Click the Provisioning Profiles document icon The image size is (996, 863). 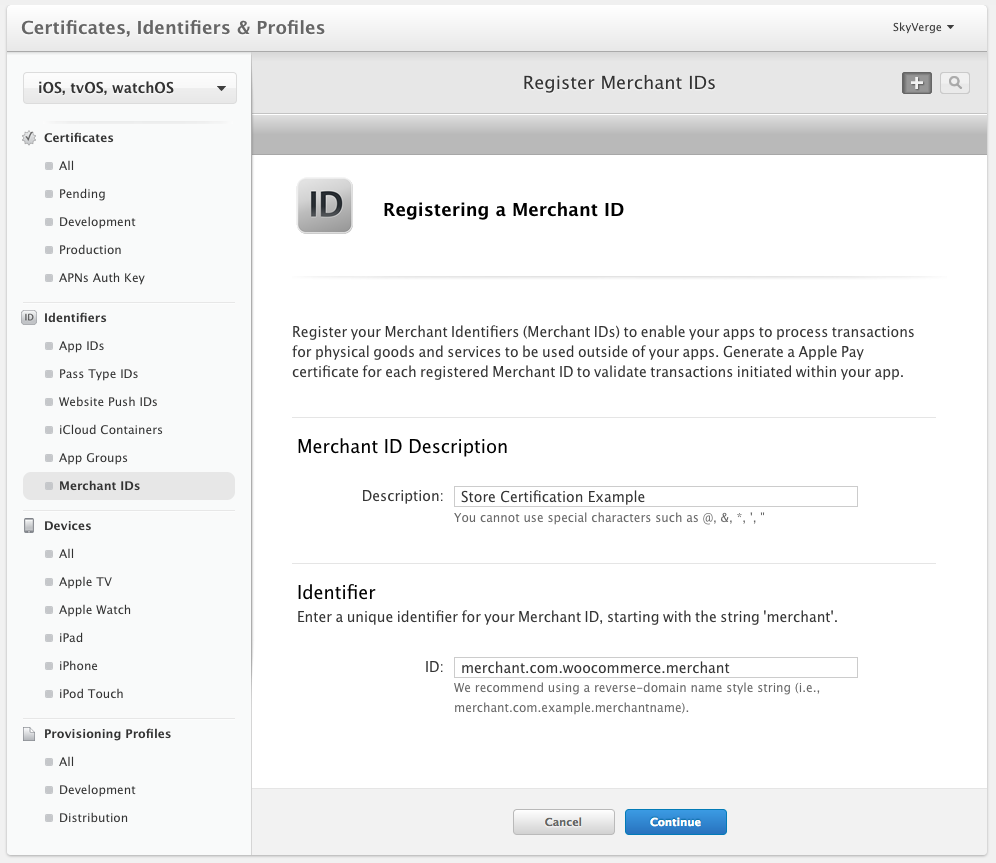tap(29, 734)
